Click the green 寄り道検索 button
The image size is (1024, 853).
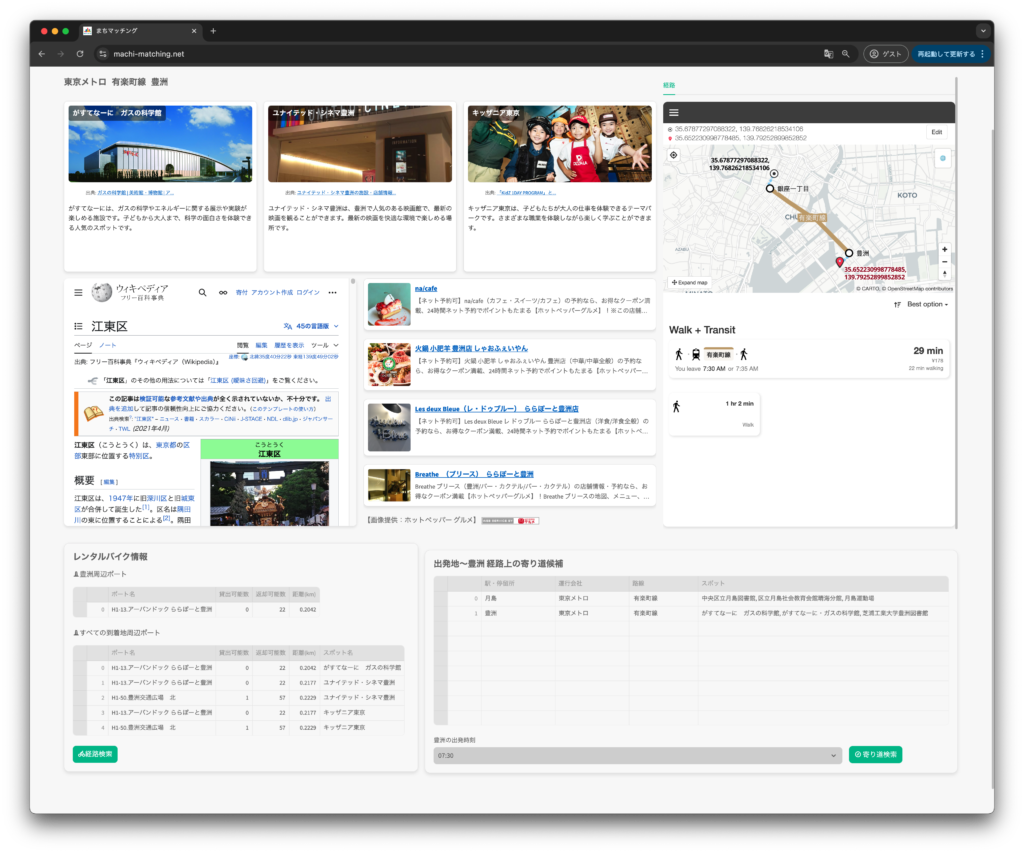click(x=875, y=754)
